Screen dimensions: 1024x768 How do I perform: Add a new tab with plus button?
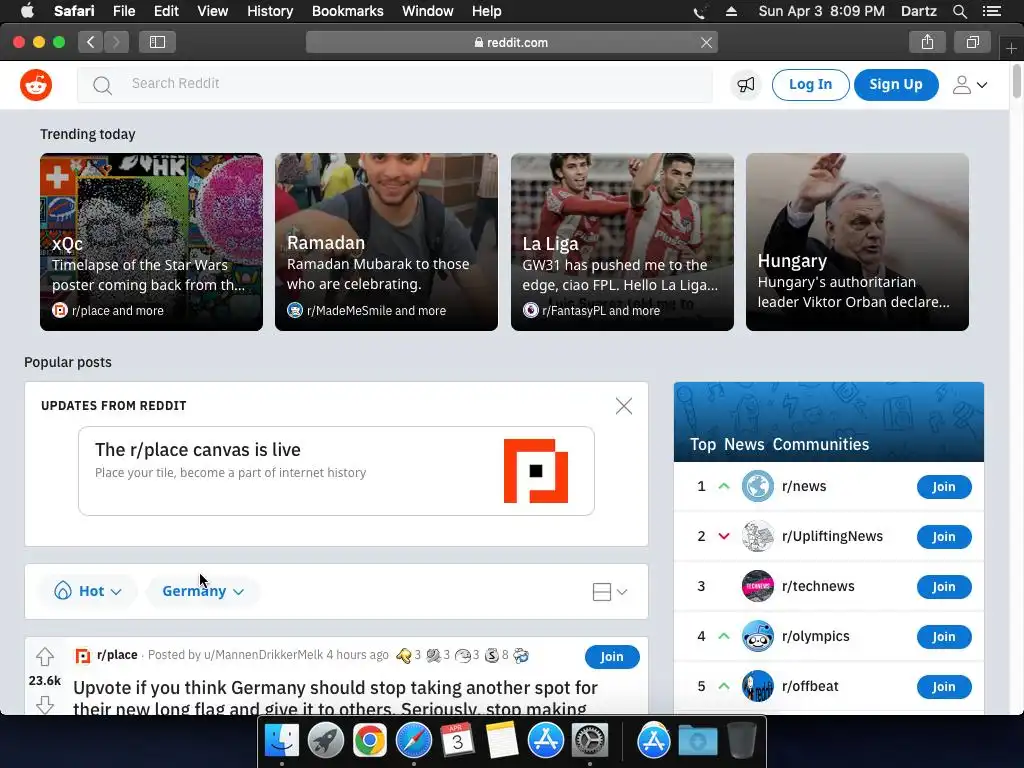[x=1011, y=48]
